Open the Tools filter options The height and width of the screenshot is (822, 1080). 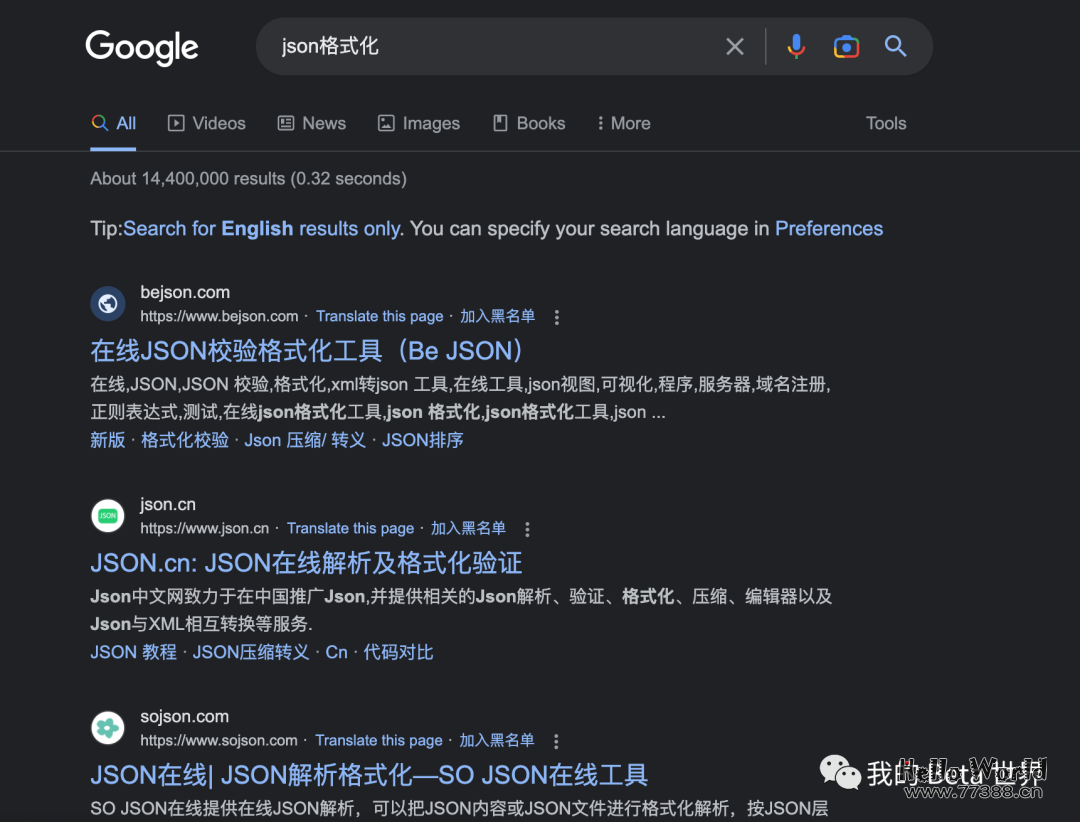886,123
